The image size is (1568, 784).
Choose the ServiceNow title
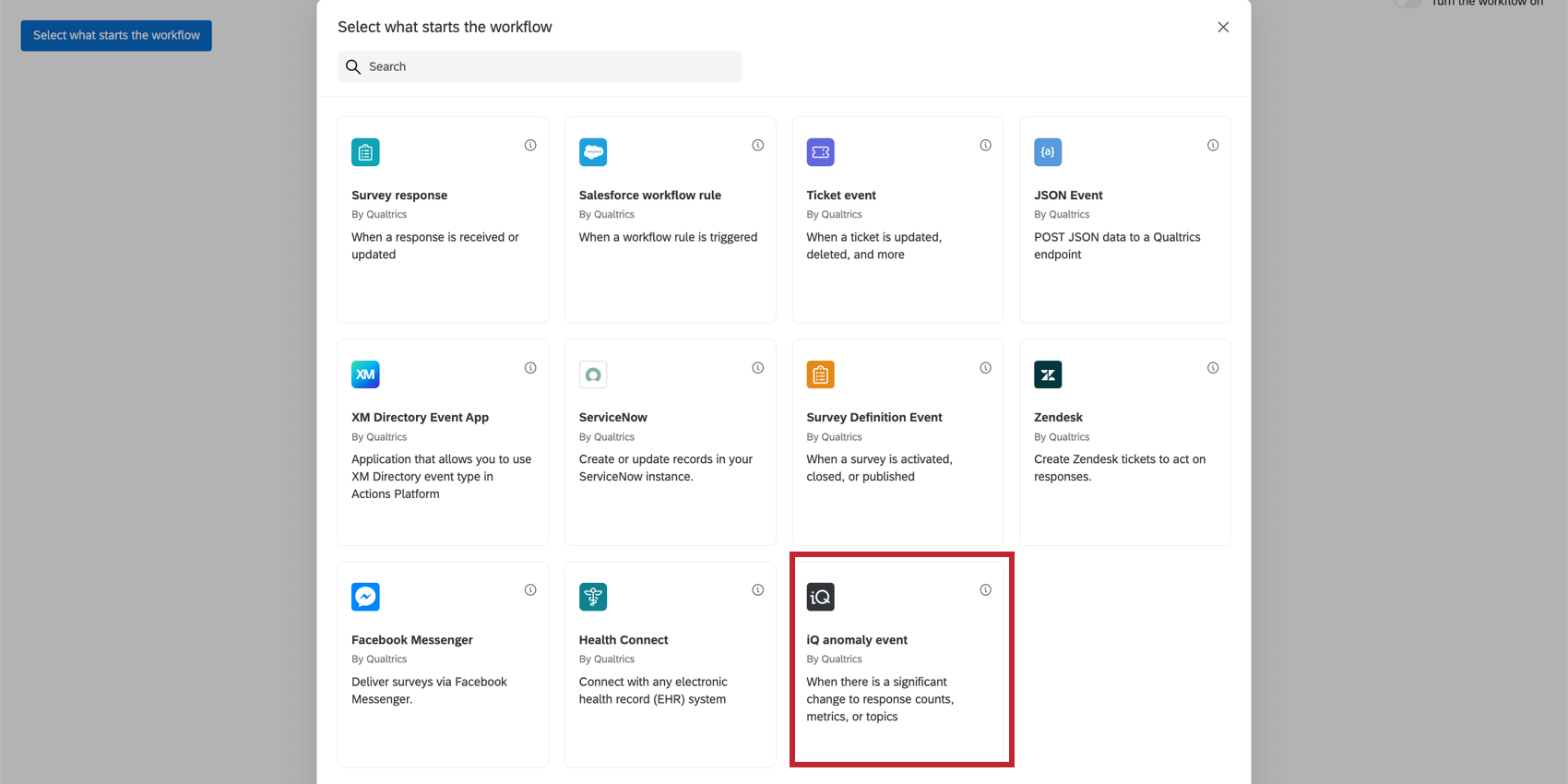[613, 418]
